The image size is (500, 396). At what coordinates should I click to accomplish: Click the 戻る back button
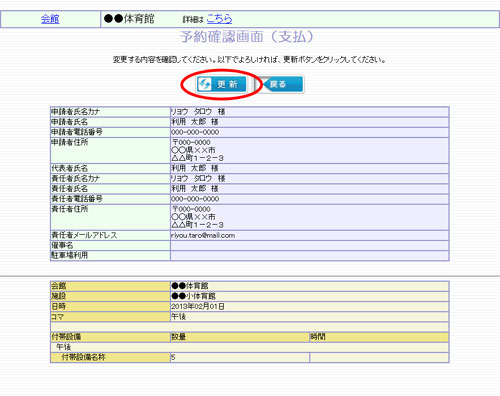282,84
